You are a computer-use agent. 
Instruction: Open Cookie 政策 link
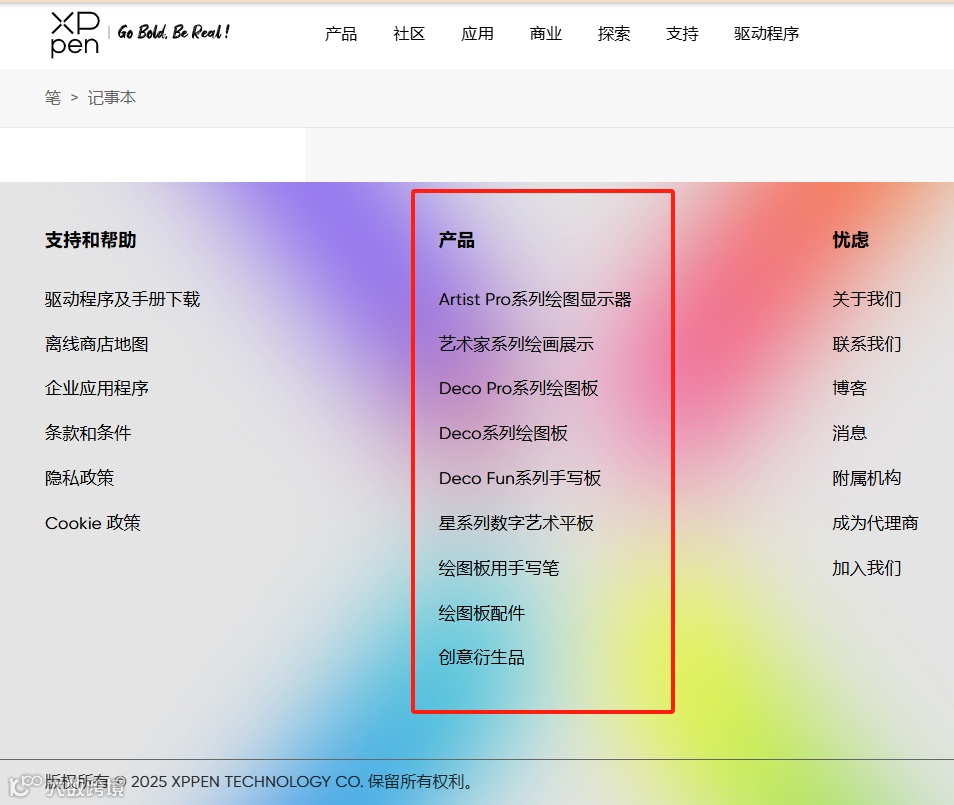pyautogui.click(x=93, y=523)
